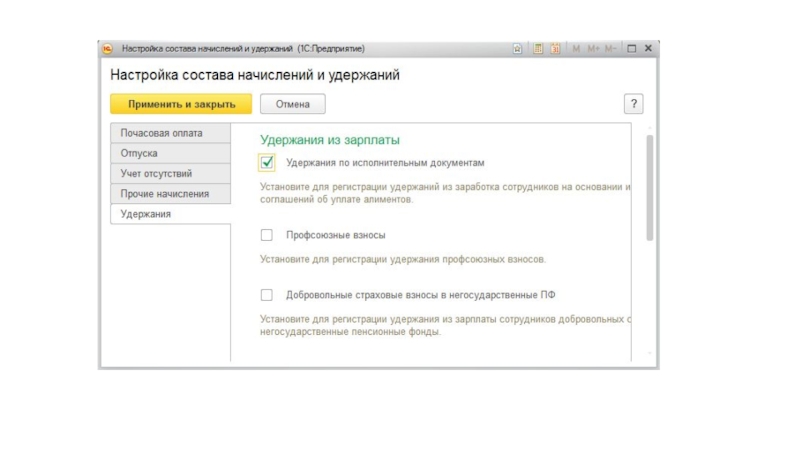Click the Удержания из зарплаты heading
The height and width of the screenshot is (450, 800).
tap(330, 140)
